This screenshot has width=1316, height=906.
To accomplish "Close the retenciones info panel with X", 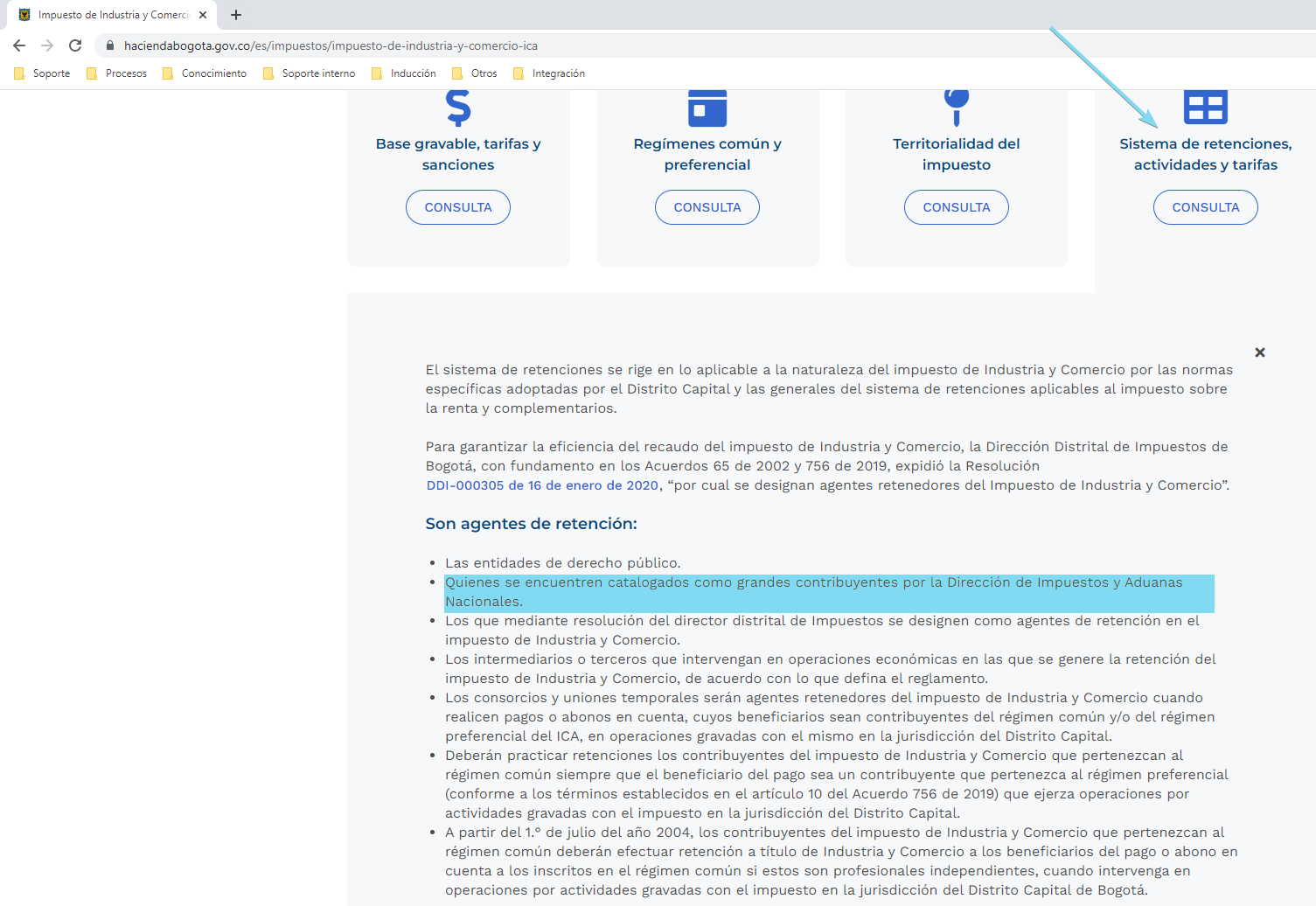I will (x=1260, y=352).
